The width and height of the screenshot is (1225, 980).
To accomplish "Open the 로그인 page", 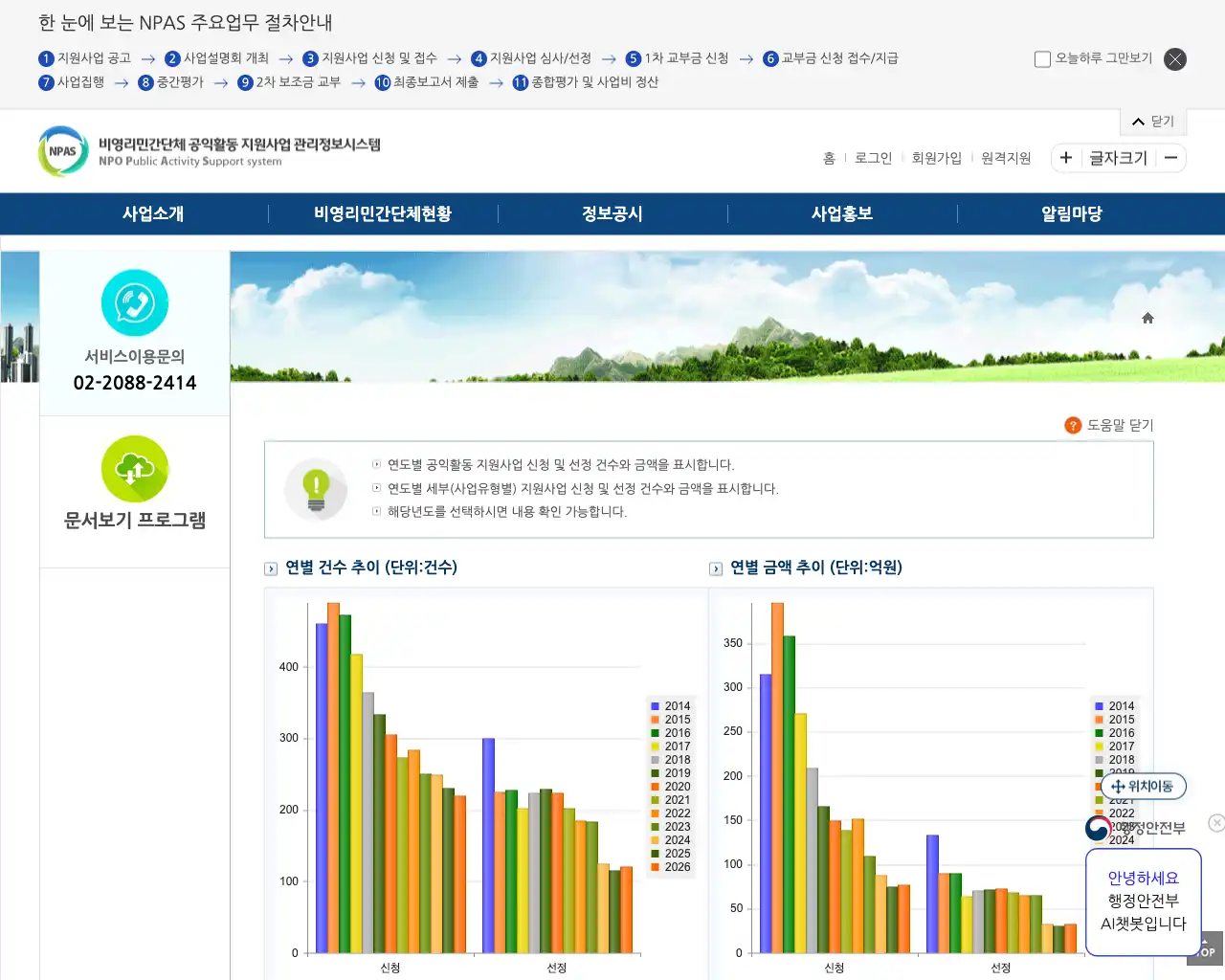I will click(x=873, y=158).
